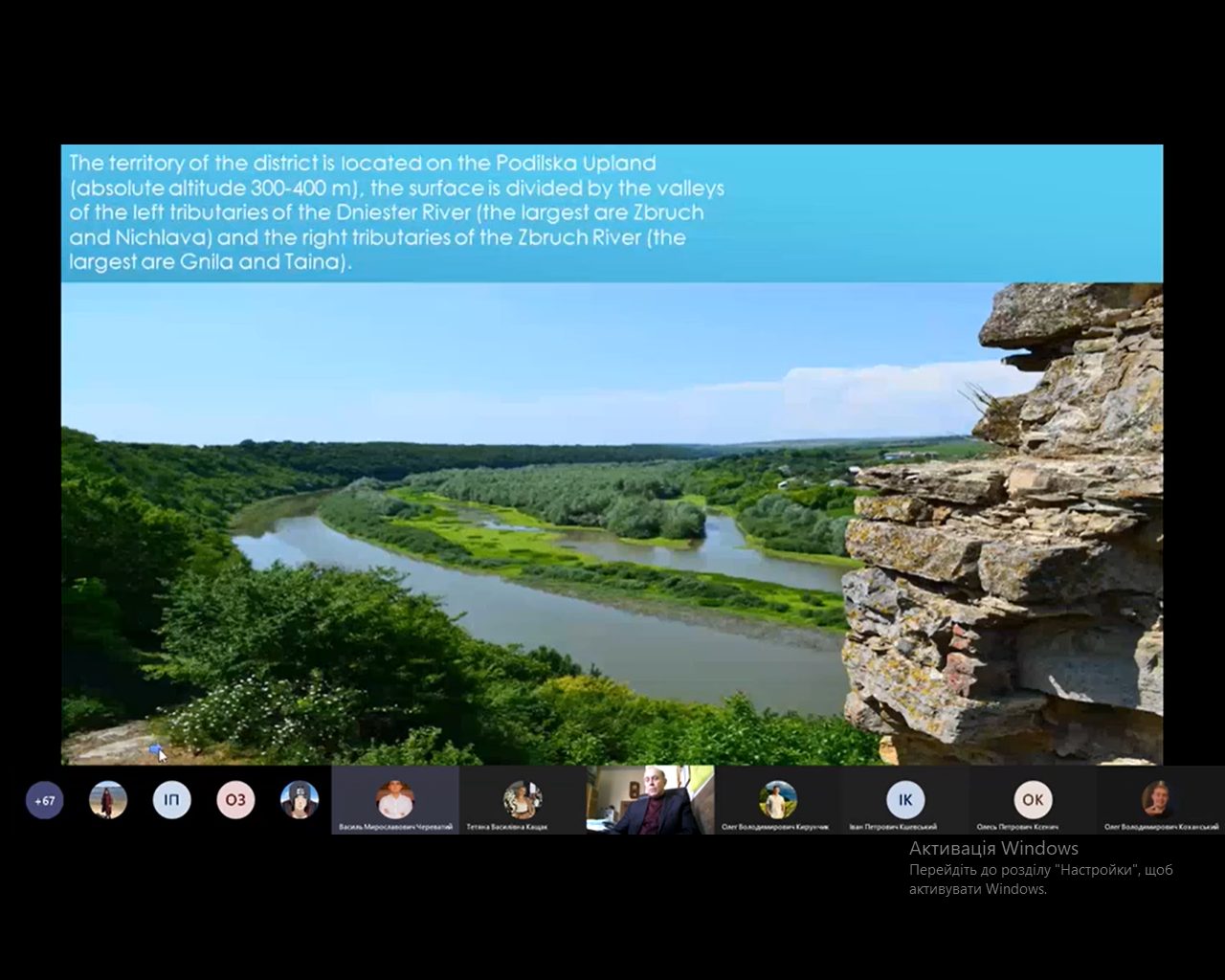Select the ІП initials avatar
Viewport: 1225px width, 980px height.
pos(171,800)
